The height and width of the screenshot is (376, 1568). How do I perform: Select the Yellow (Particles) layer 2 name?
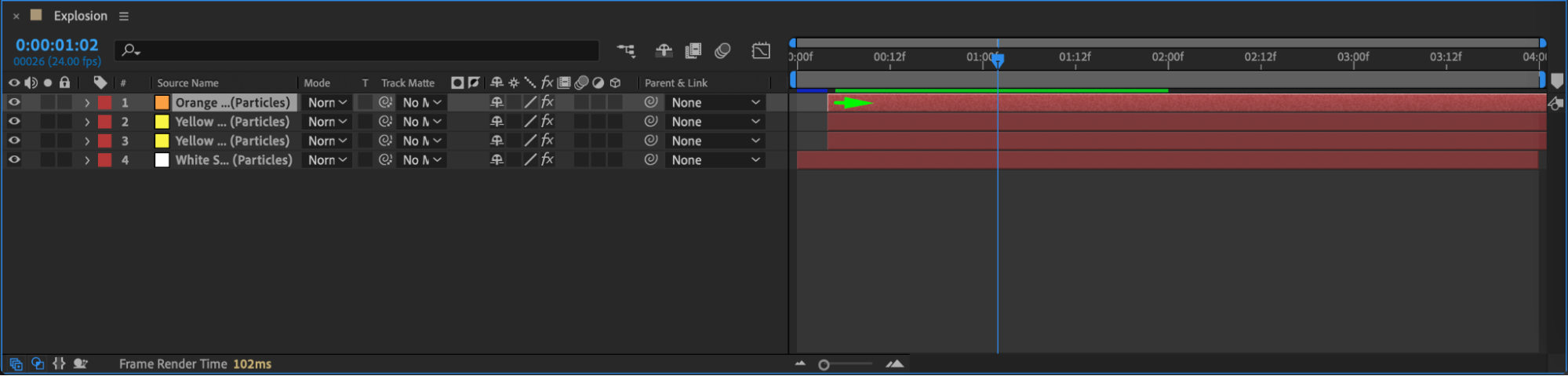pos(232,122)
